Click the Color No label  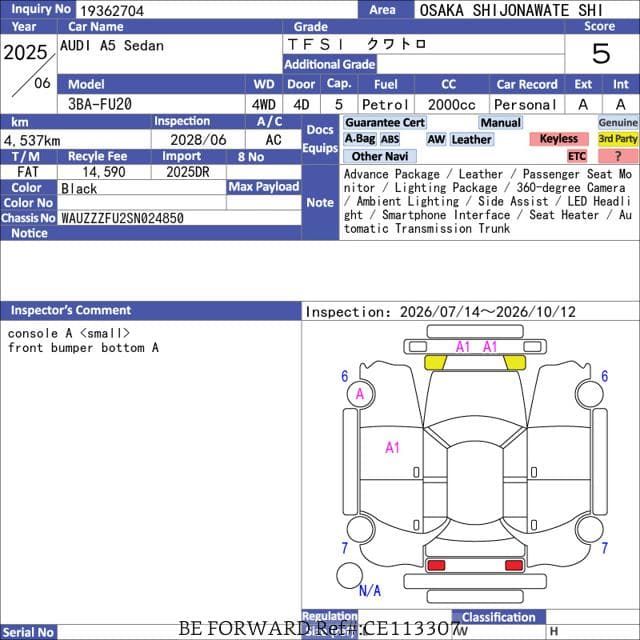coord(28,203)
